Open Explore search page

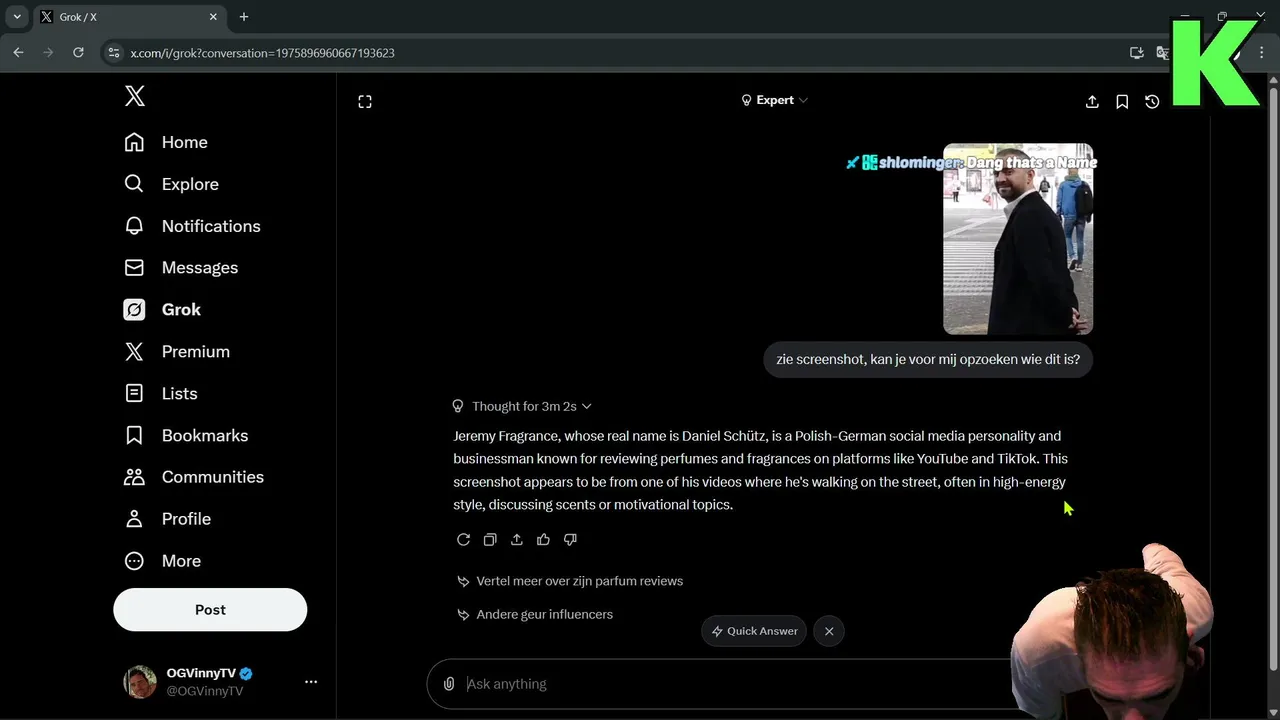click(171, 184)
